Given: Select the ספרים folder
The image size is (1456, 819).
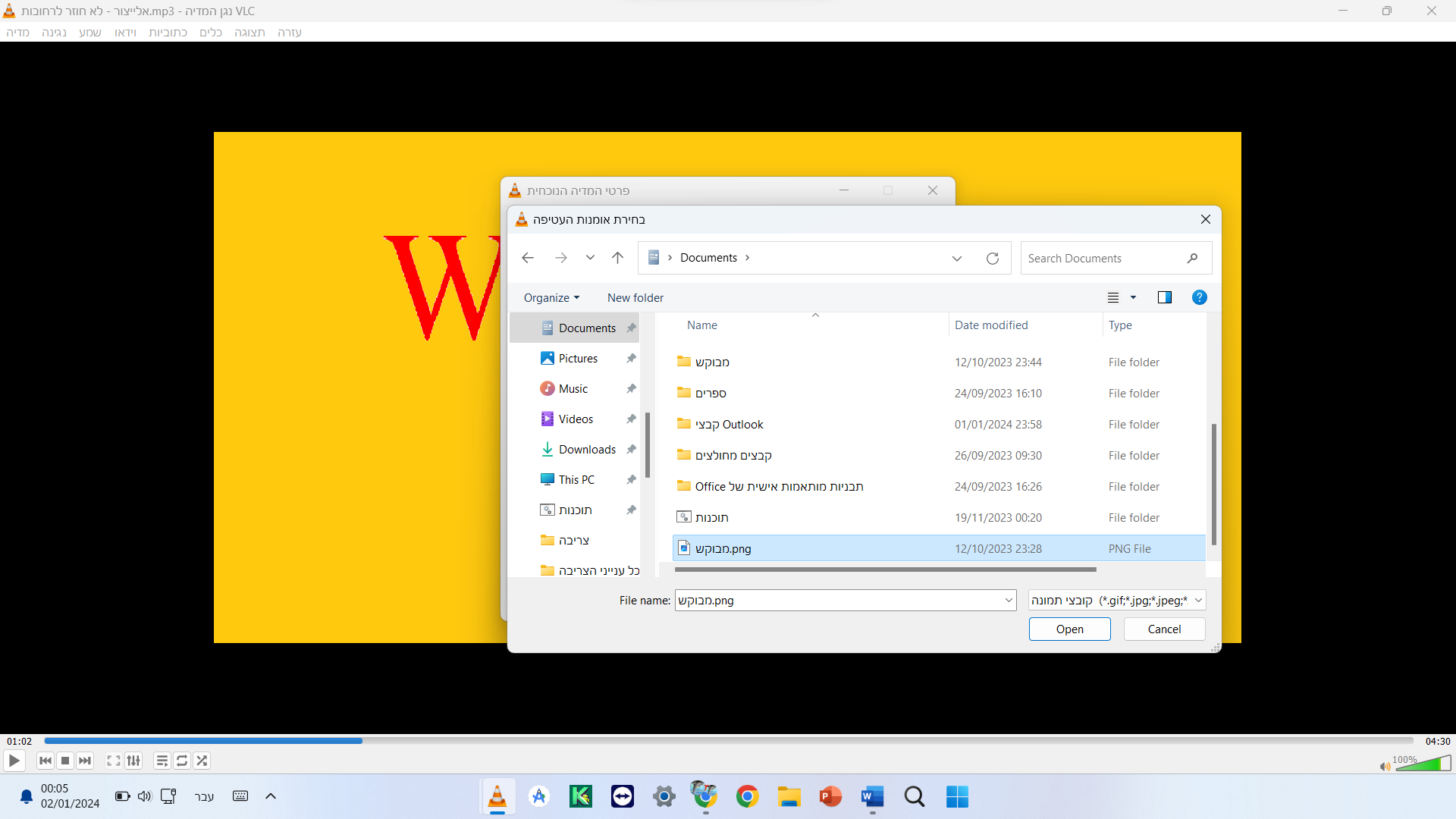Looking at the screenshot, I should [939, 394].
